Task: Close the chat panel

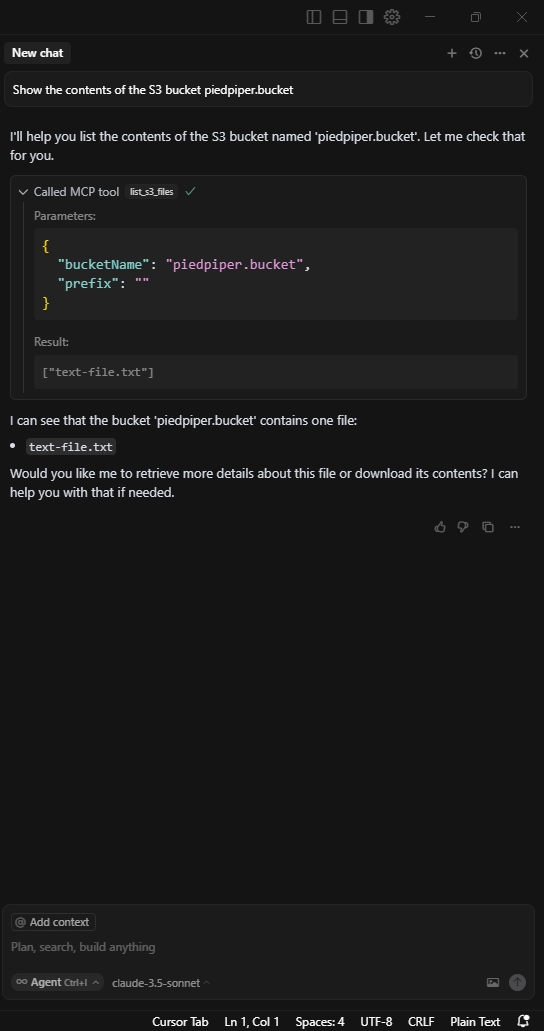Action: click(x=524, y=53)
